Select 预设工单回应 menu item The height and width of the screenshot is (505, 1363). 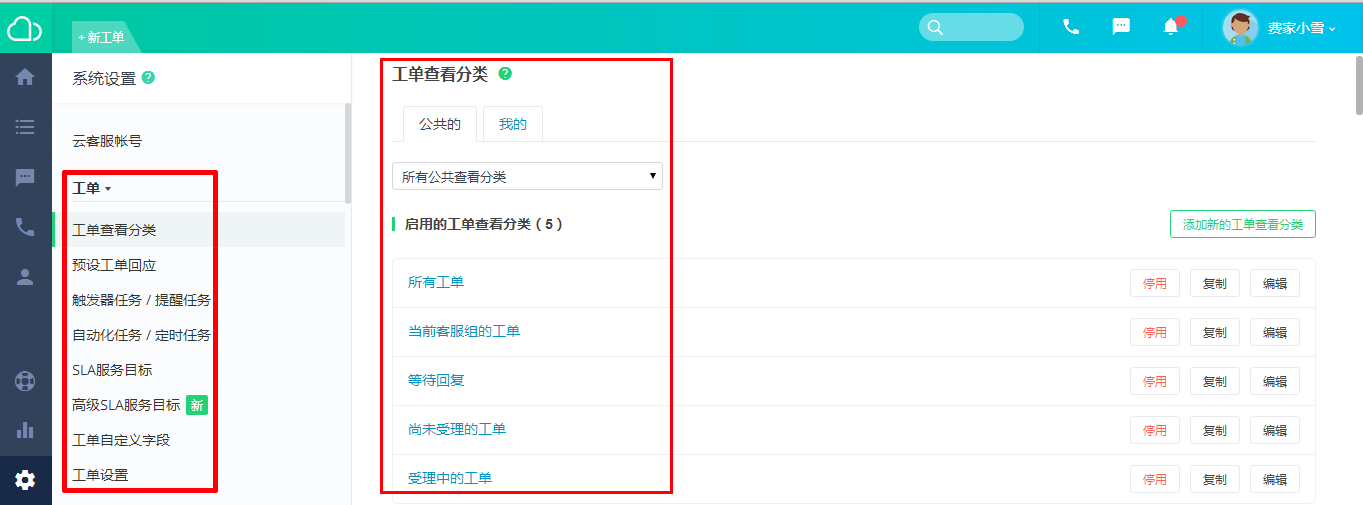(114, 265)
